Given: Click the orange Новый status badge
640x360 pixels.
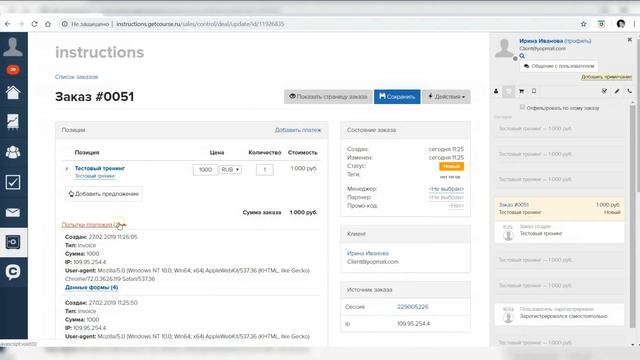Looking at the screenshot, I should point(451,166).
